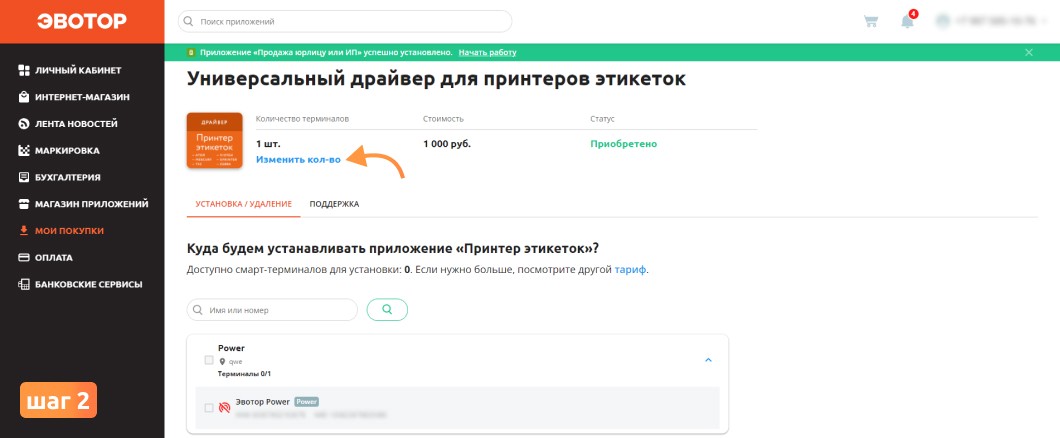Open Интернет-магазин menu item
Image resolution: width=1060 pixels, height=438 pixels.
[x=82, y=97]
